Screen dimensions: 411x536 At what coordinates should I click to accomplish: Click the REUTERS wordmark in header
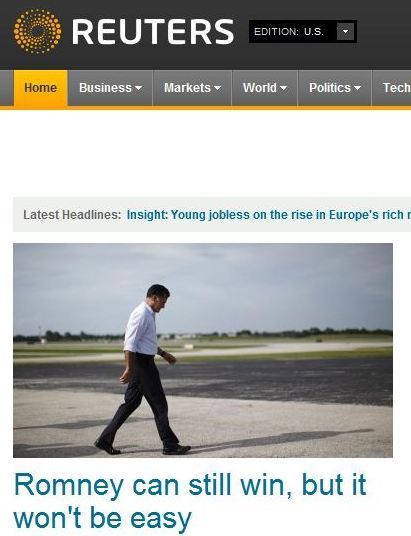(x=153, y=32)
